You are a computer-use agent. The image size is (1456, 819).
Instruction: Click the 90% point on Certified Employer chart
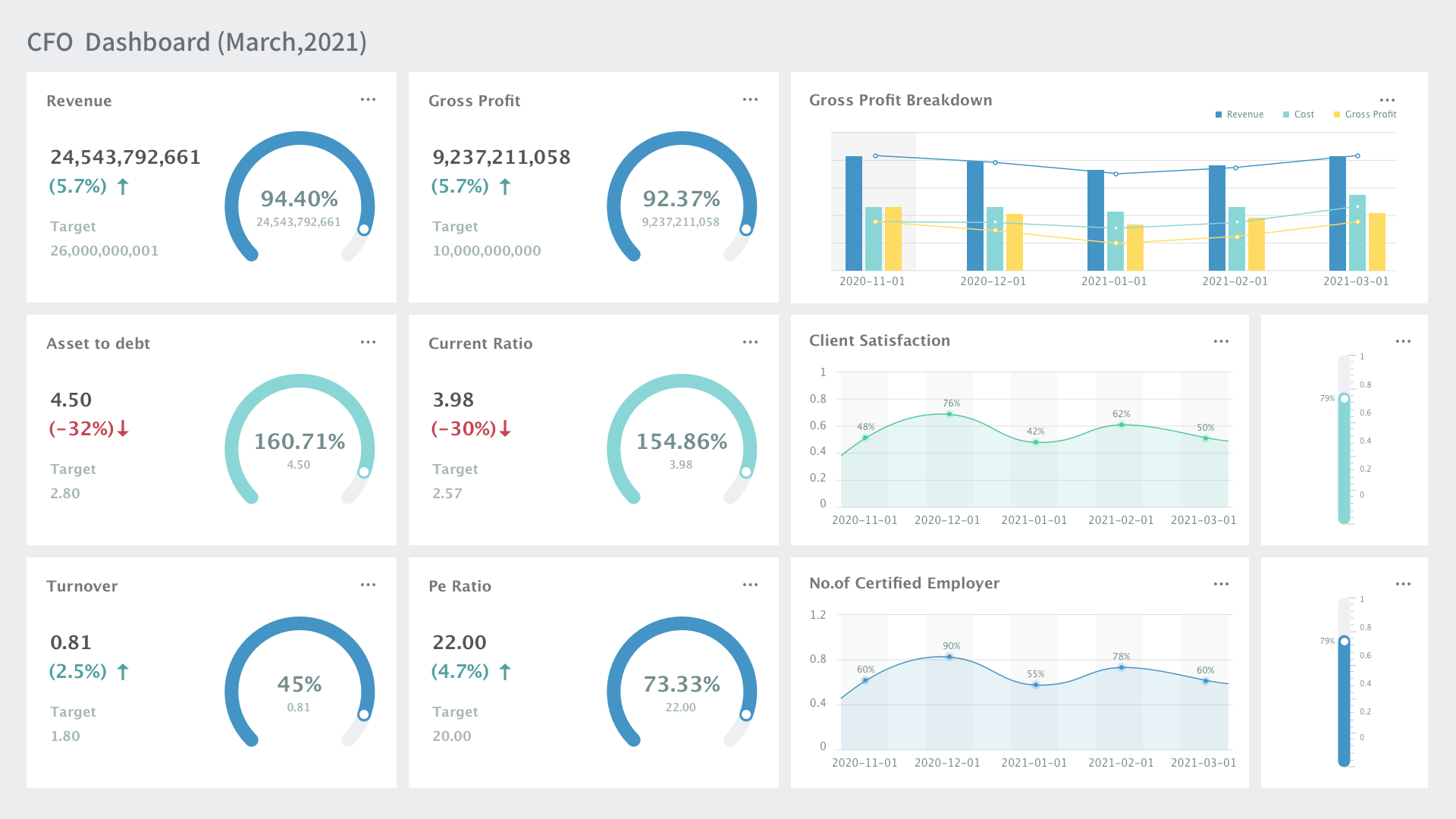pyautogui.click(x=949, y=657)
